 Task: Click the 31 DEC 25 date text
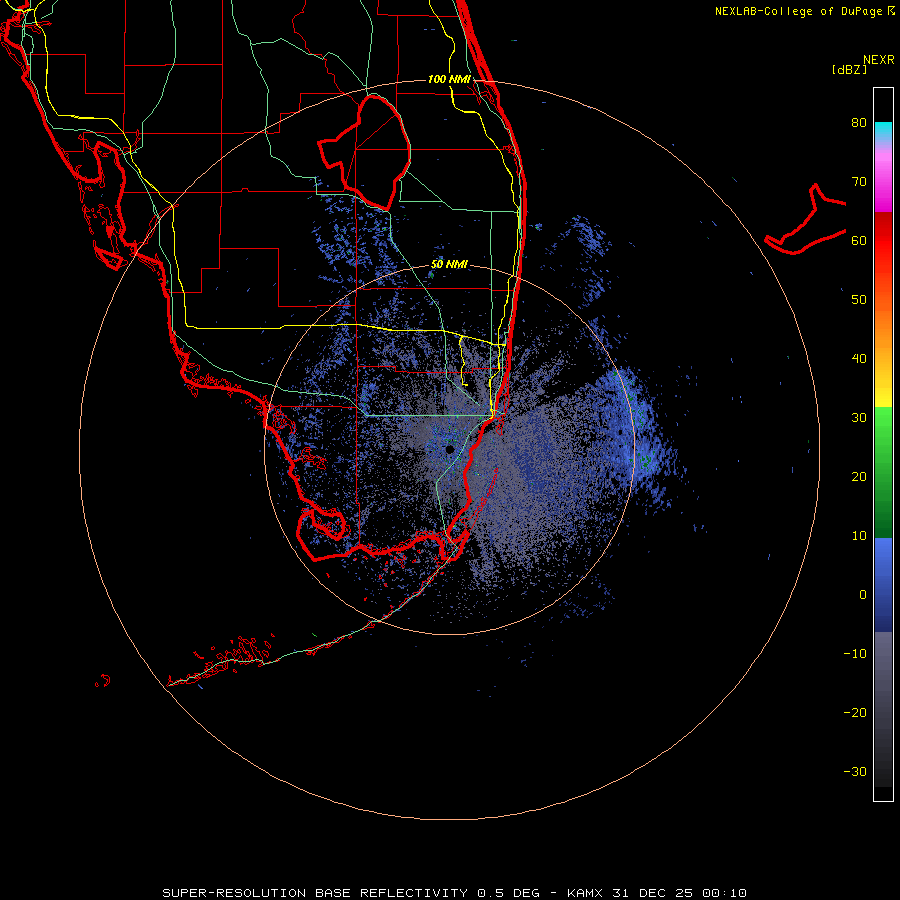655,893
